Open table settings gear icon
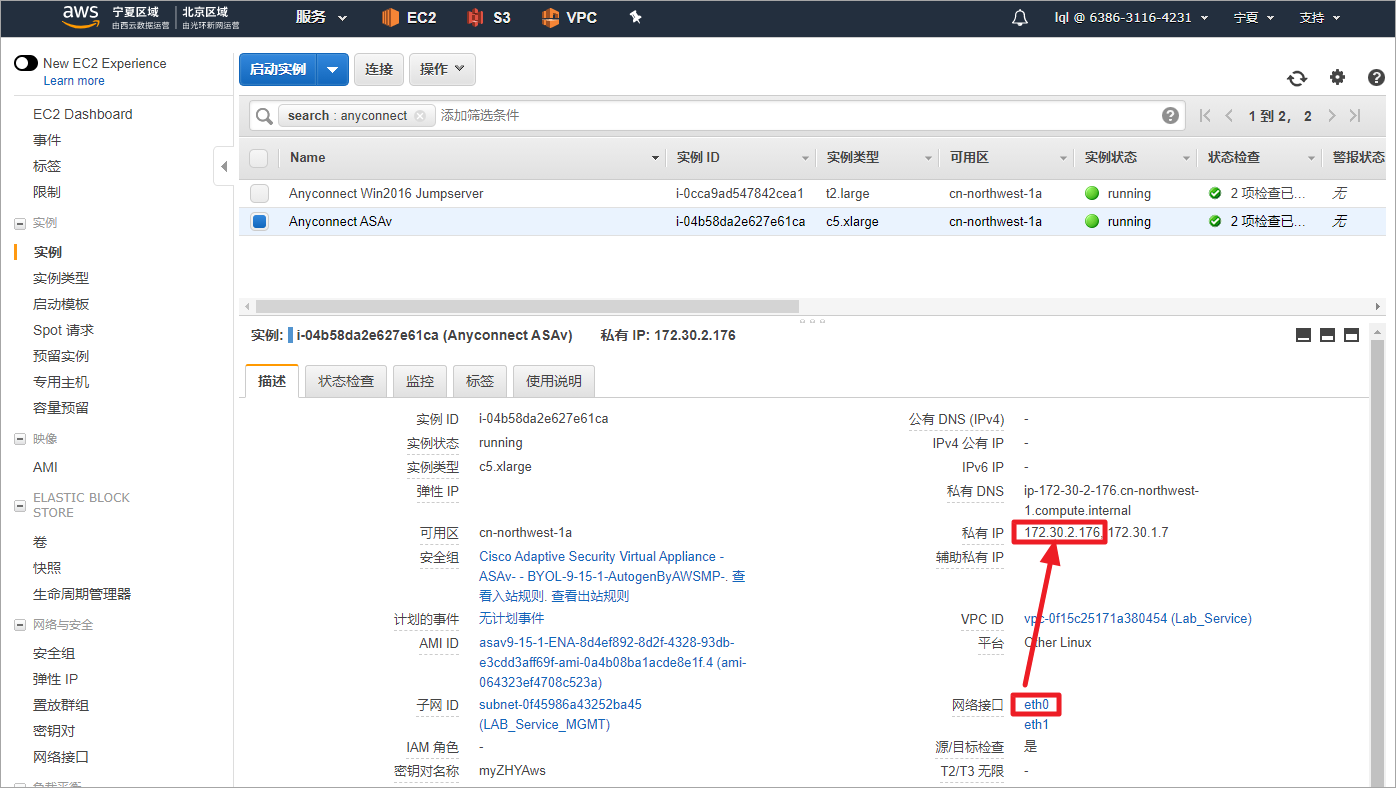Image resolution: width=1396 pixels, height=788 pixels. (x=1337, y=77)
